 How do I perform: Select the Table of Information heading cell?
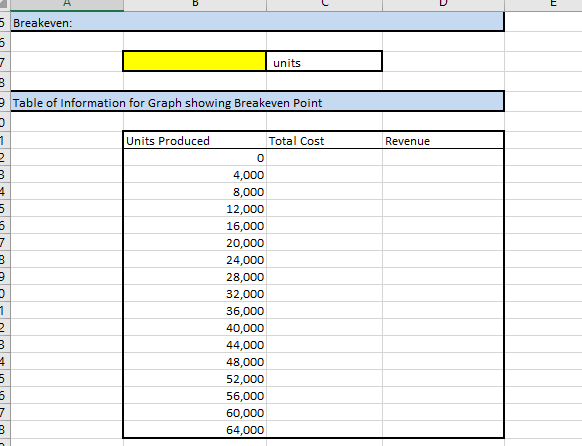(257, 102)
